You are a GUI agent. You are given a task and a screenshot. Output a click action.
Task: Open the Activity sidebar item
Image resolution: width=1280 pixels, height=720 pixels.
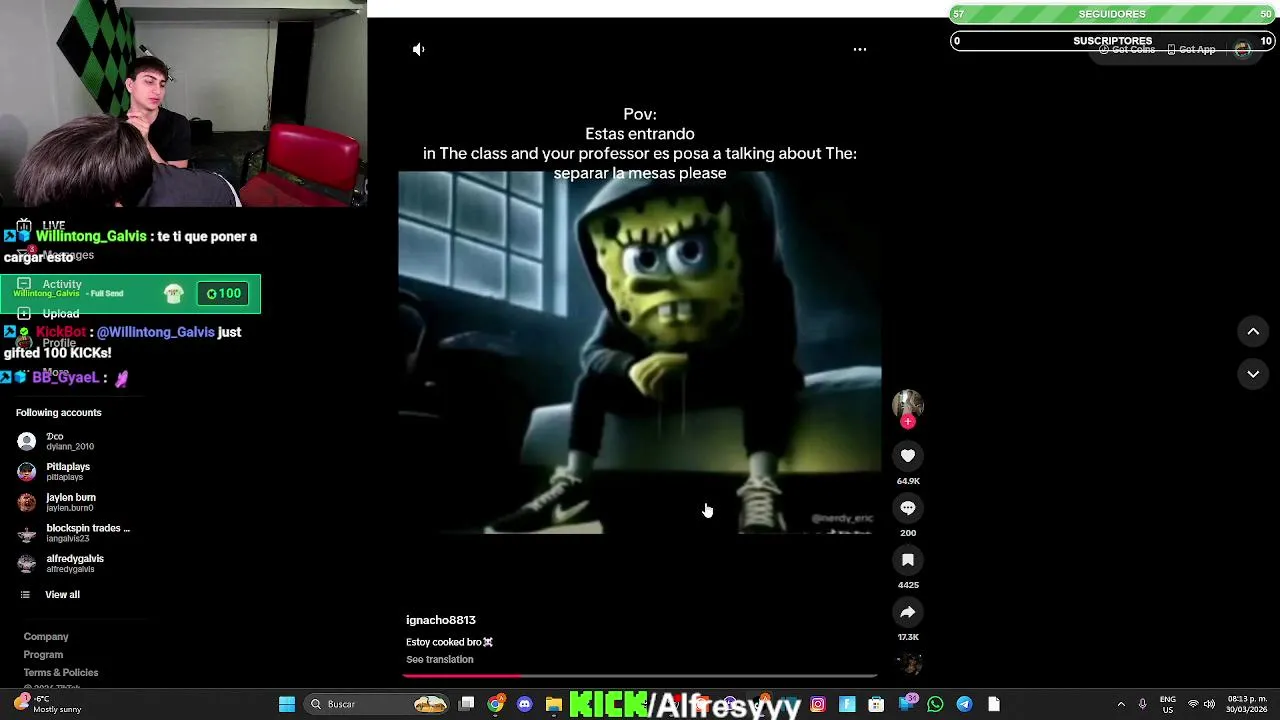click(x=50, y=284)
